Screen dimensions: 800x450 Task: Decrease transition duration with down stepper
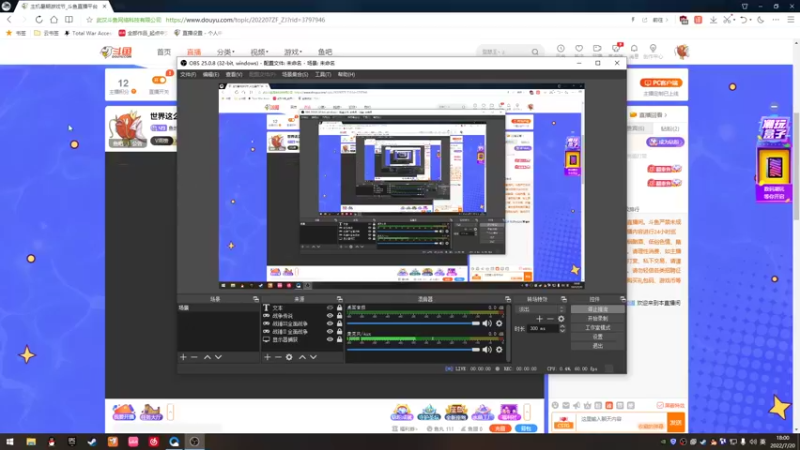click(562, 331)
